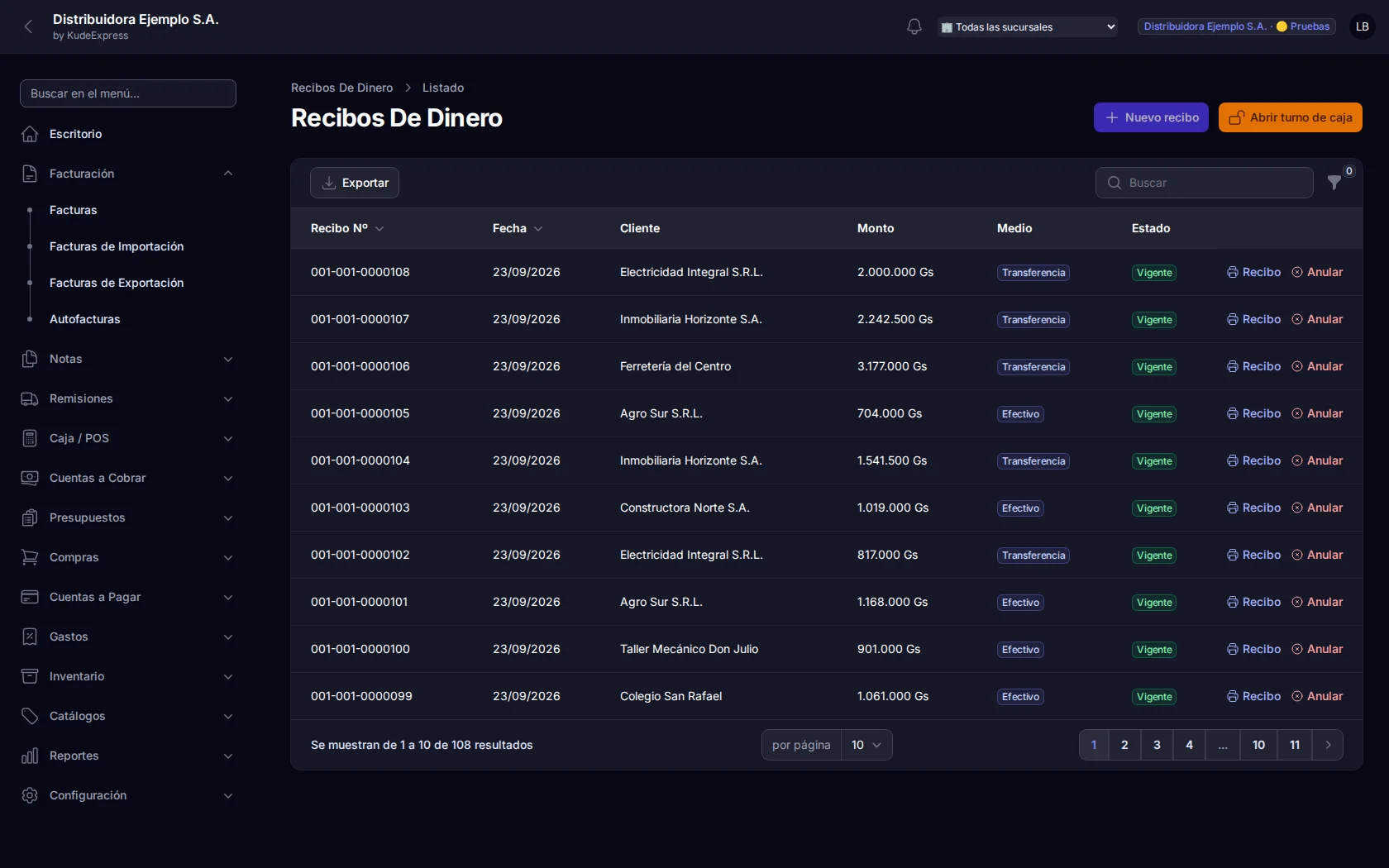
Task: Open the Todas las sucursales dropdown
Action: [x=1028, y=27]
